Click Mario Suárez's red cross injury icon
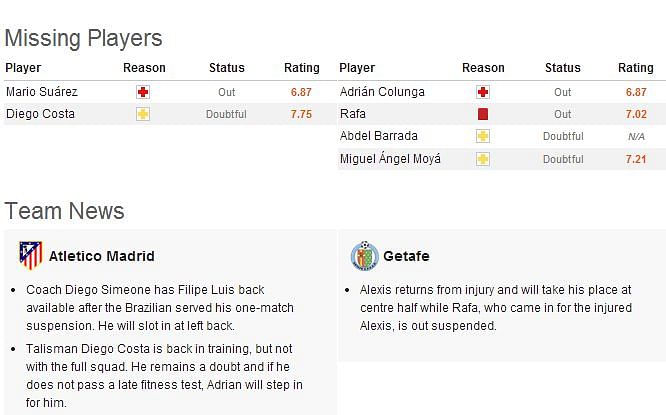 [x=143, y=92]
